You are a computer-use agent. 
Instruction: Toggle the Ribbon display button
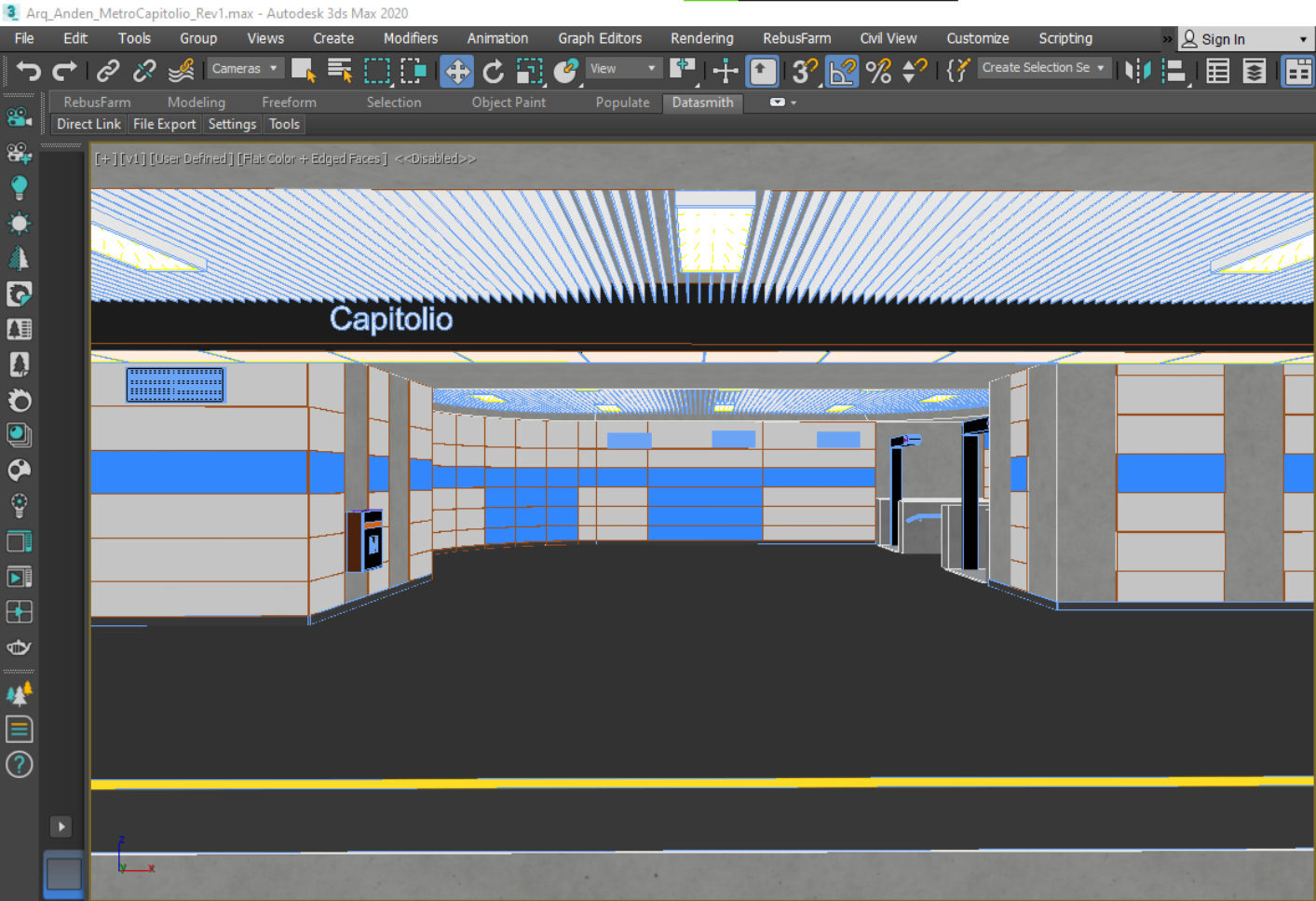pos(1297,71)
